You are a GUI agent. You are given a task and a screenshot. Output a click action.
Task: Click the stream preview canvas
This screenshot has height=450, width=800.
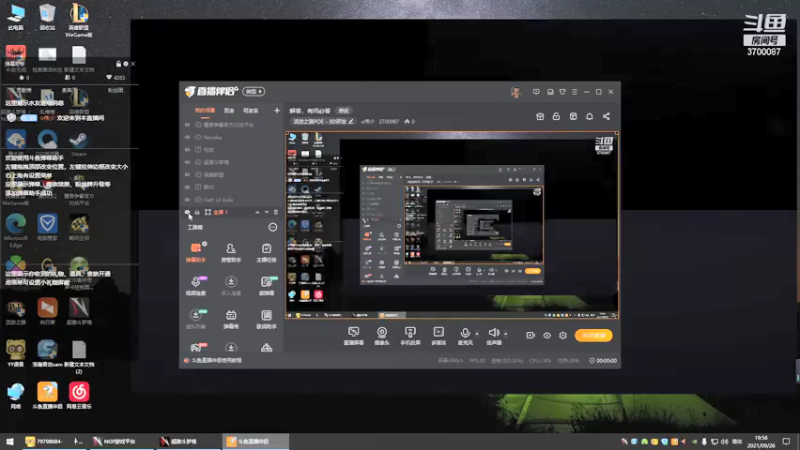452,225
